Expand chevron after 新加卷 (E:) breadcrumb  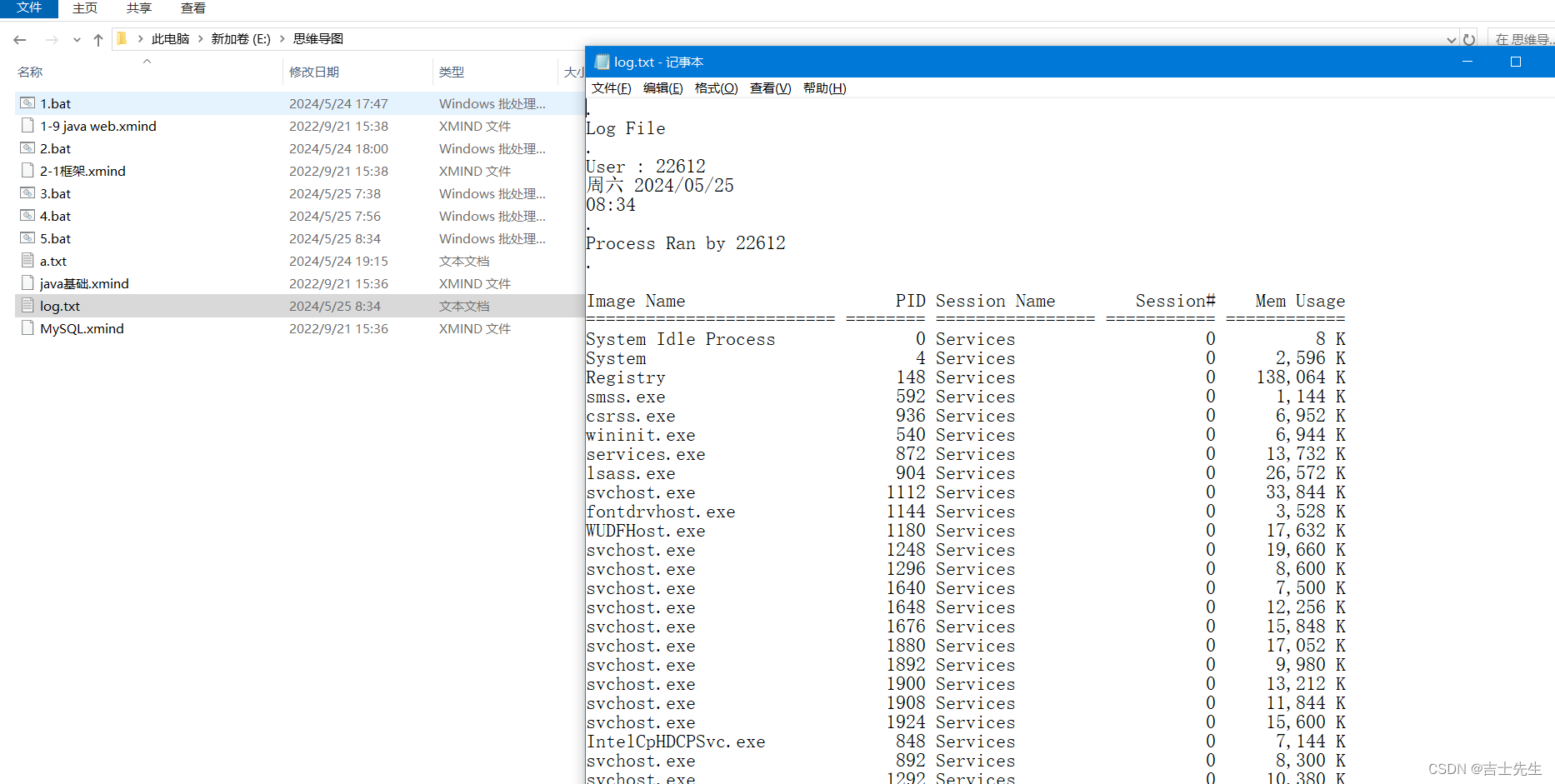[282, 38]
